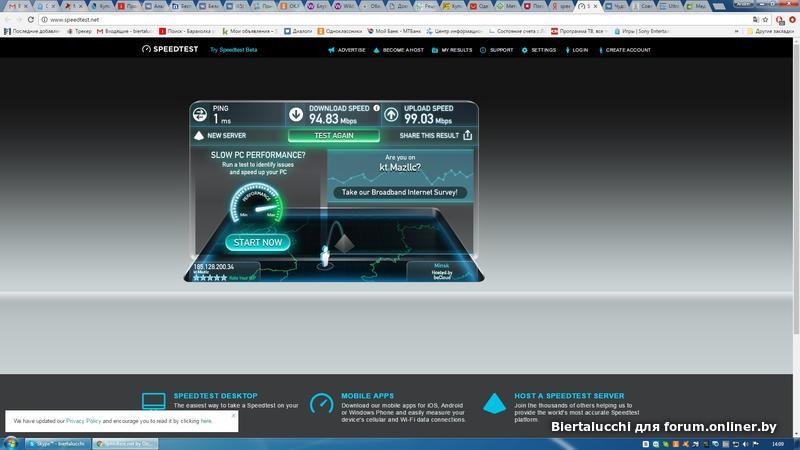
Task: Click the user location figure on map
Action: click(x=324, y=257)
